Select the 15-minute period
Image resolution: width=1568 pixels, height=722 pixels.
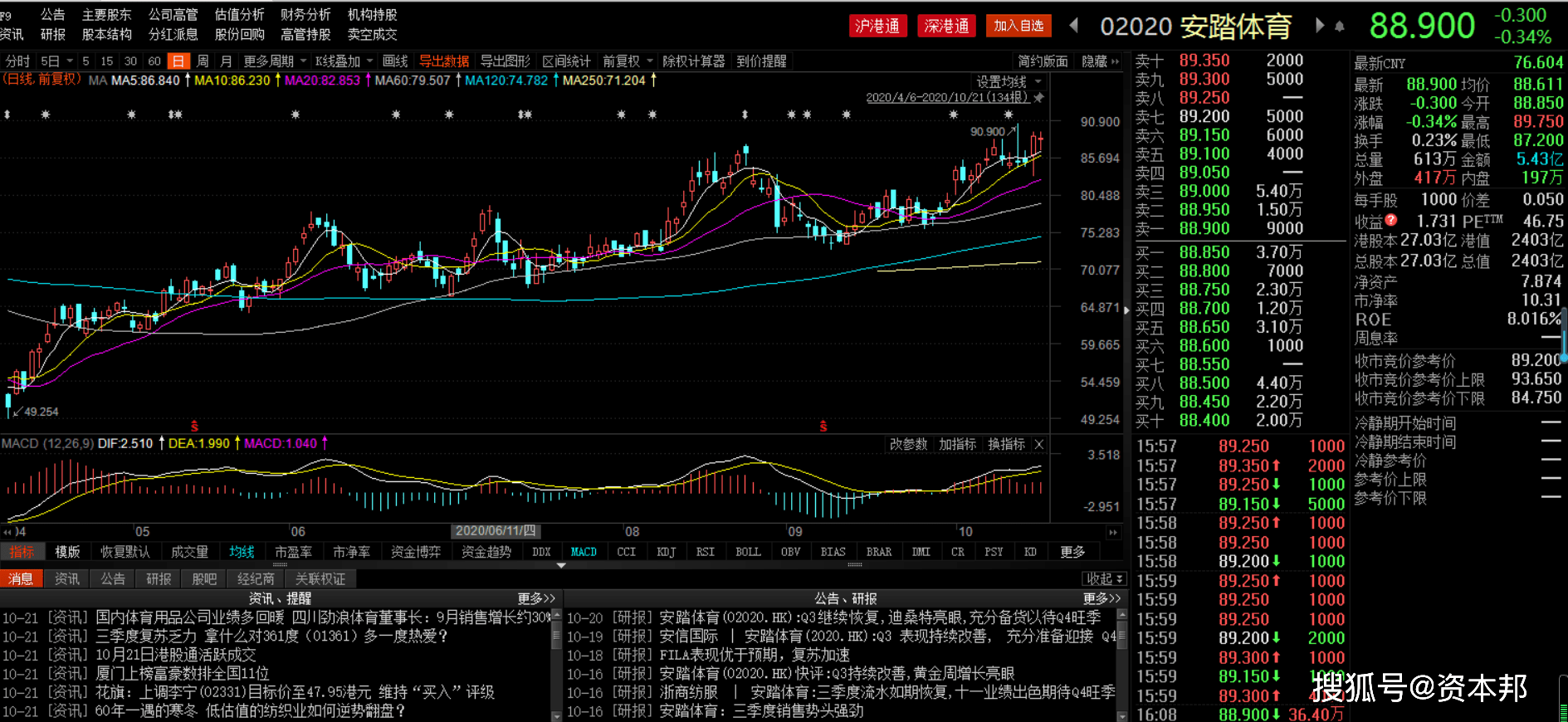107,61
